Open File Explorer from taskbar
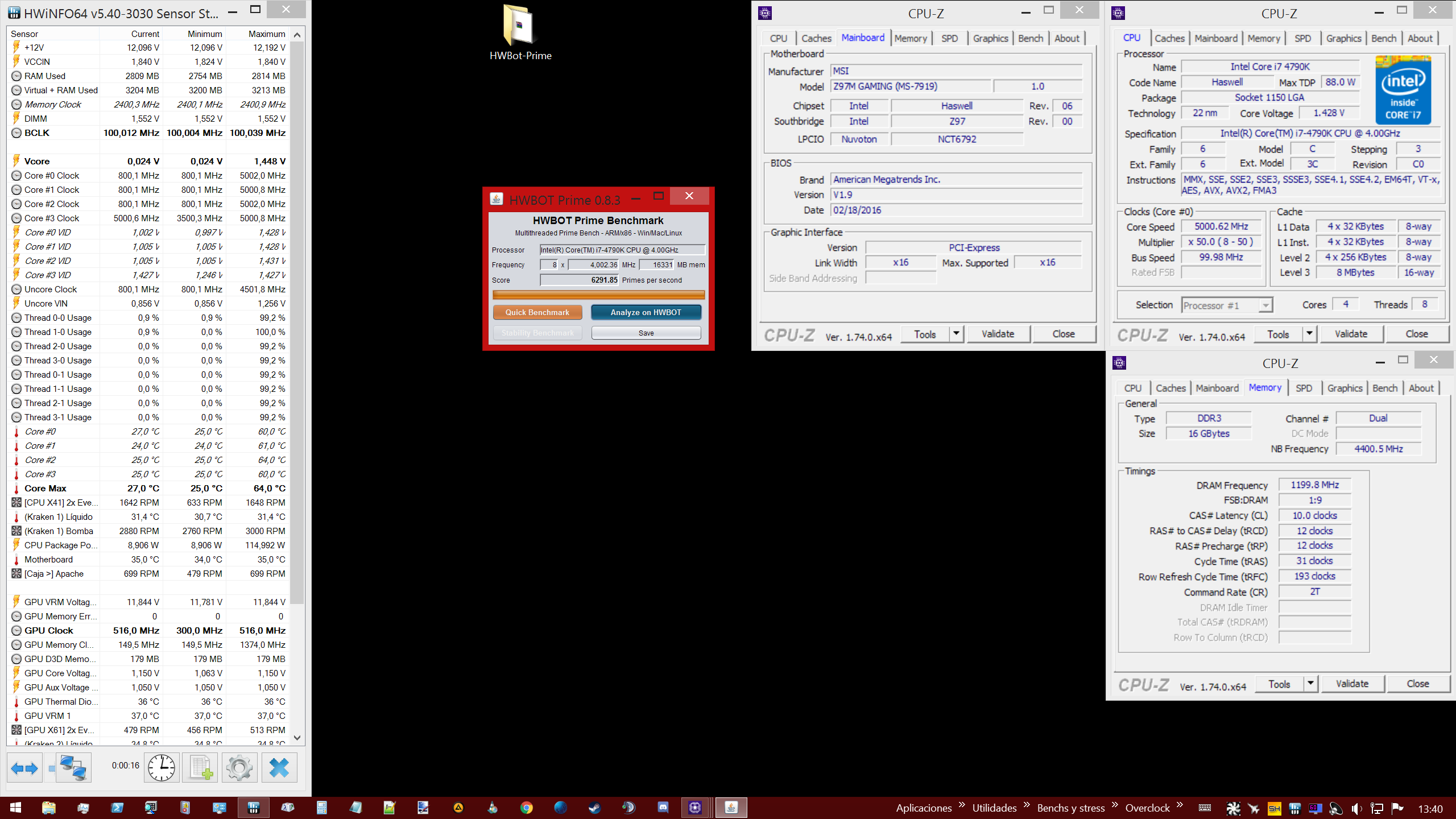Screen dimensions: 1456x819 pyautogui.click(x=49, y=808)
